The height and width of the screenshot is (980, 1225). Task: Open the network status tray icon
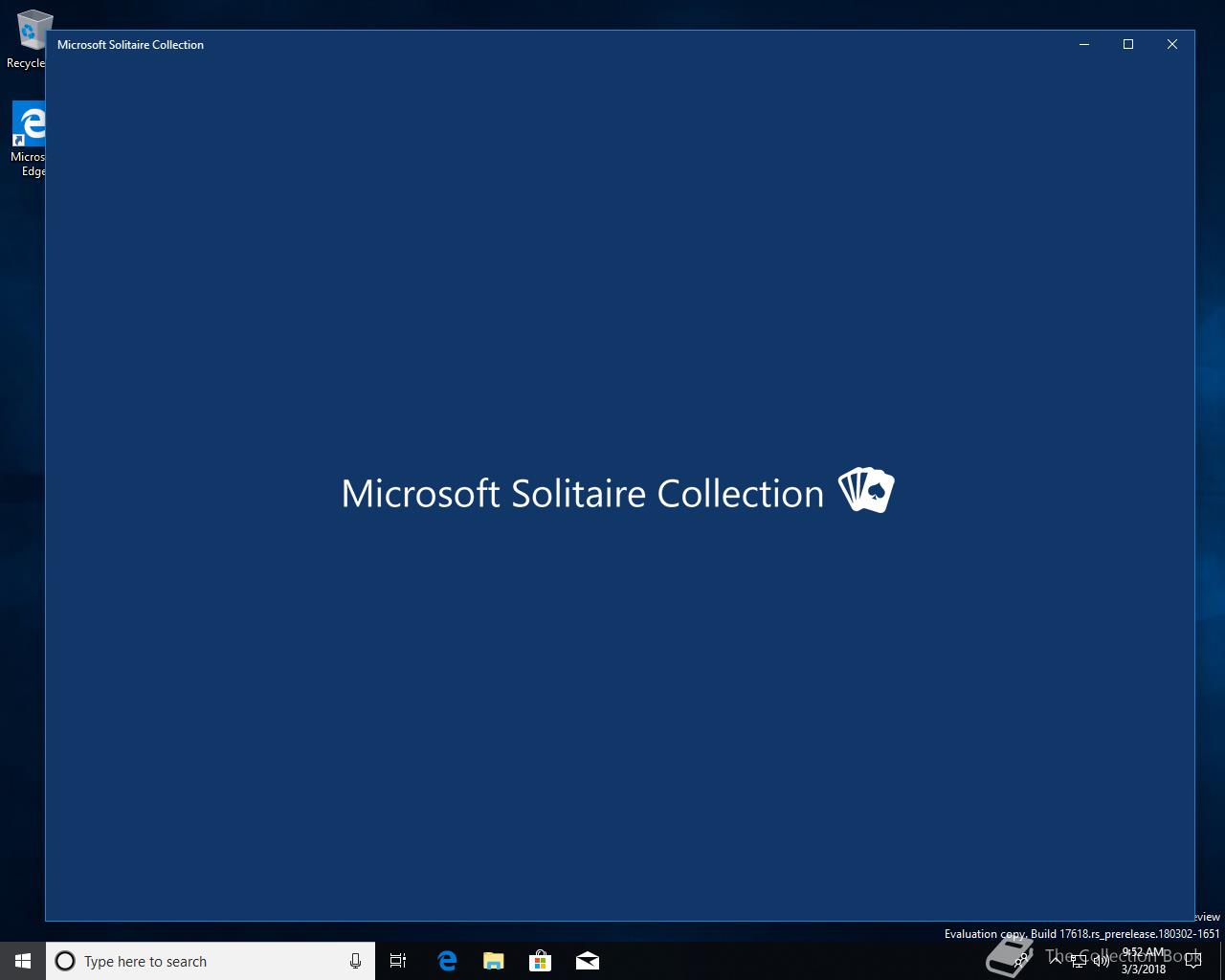[x=1079, y=961]
